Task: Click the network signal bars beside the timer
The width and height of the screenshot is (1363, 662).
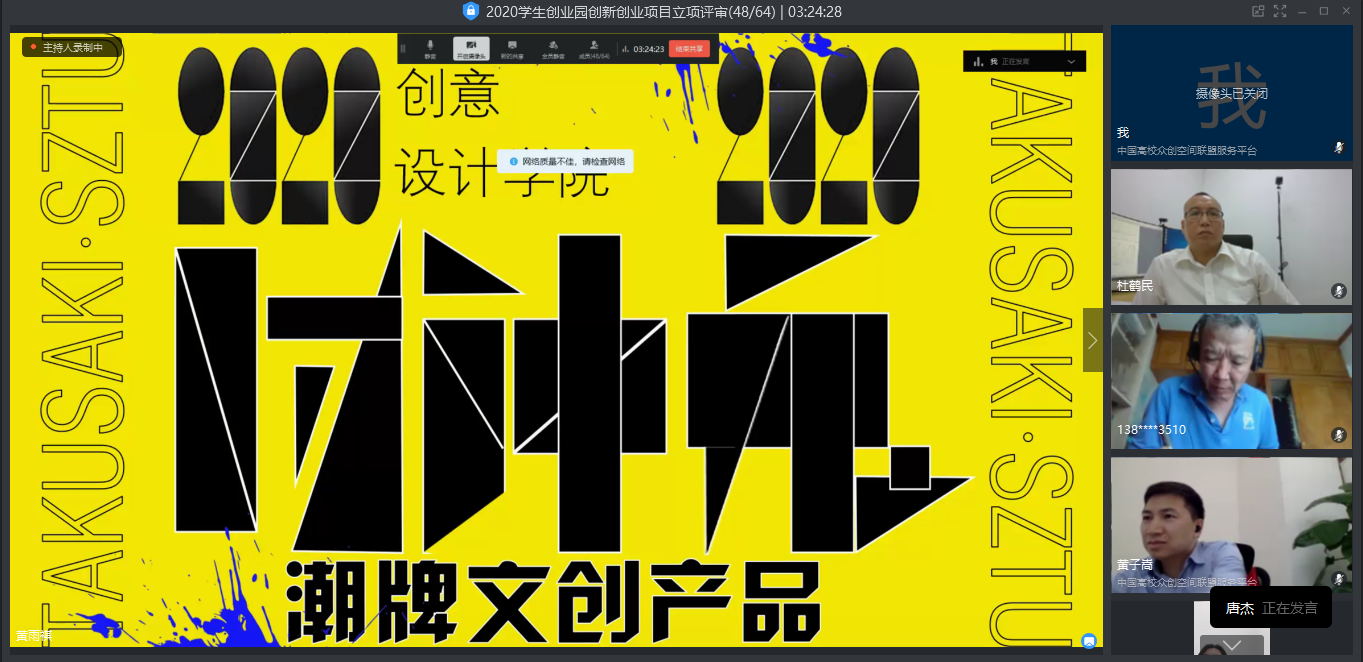Action: click(x=624, y=48)
